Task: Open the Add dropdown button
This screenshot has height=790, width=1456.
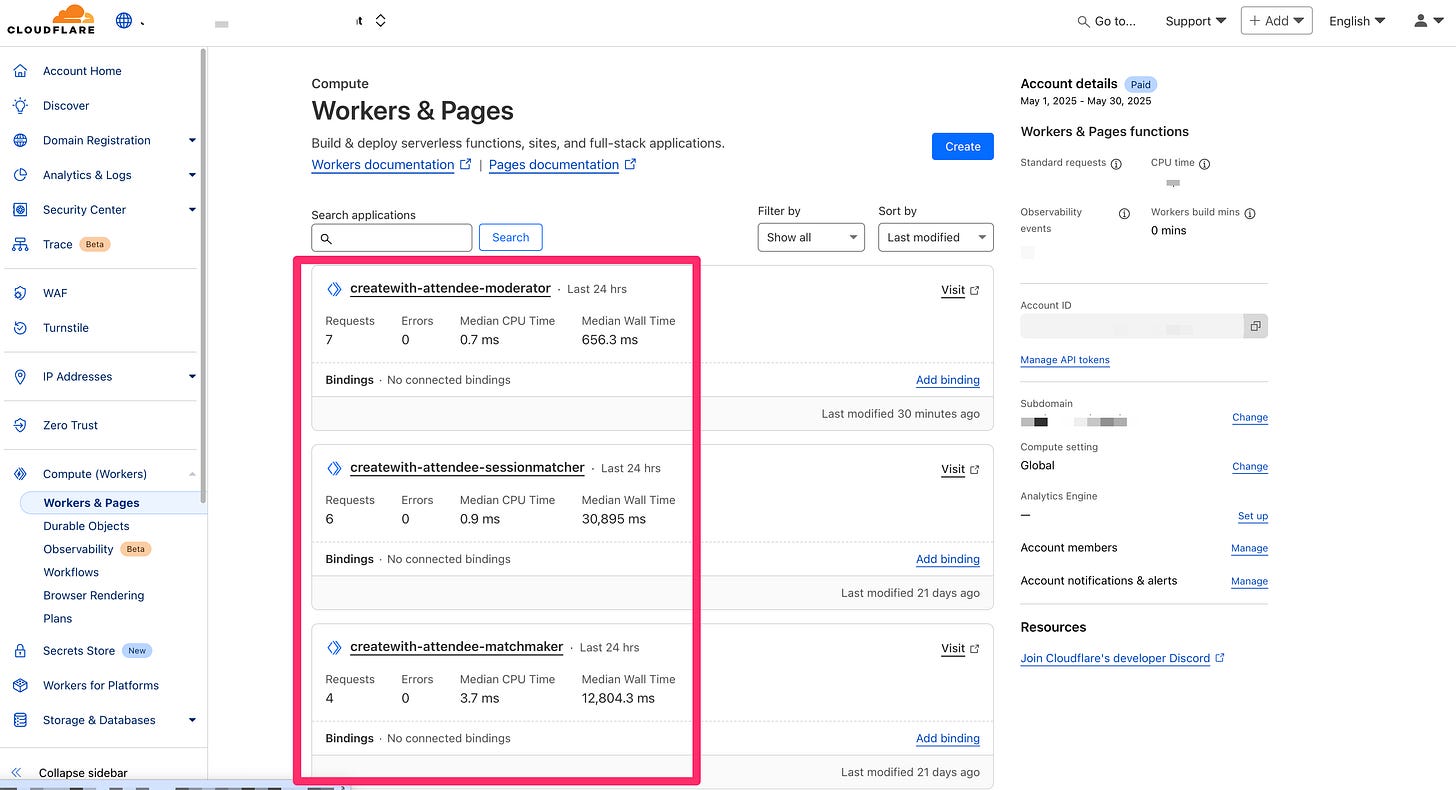Action: 1276,21
